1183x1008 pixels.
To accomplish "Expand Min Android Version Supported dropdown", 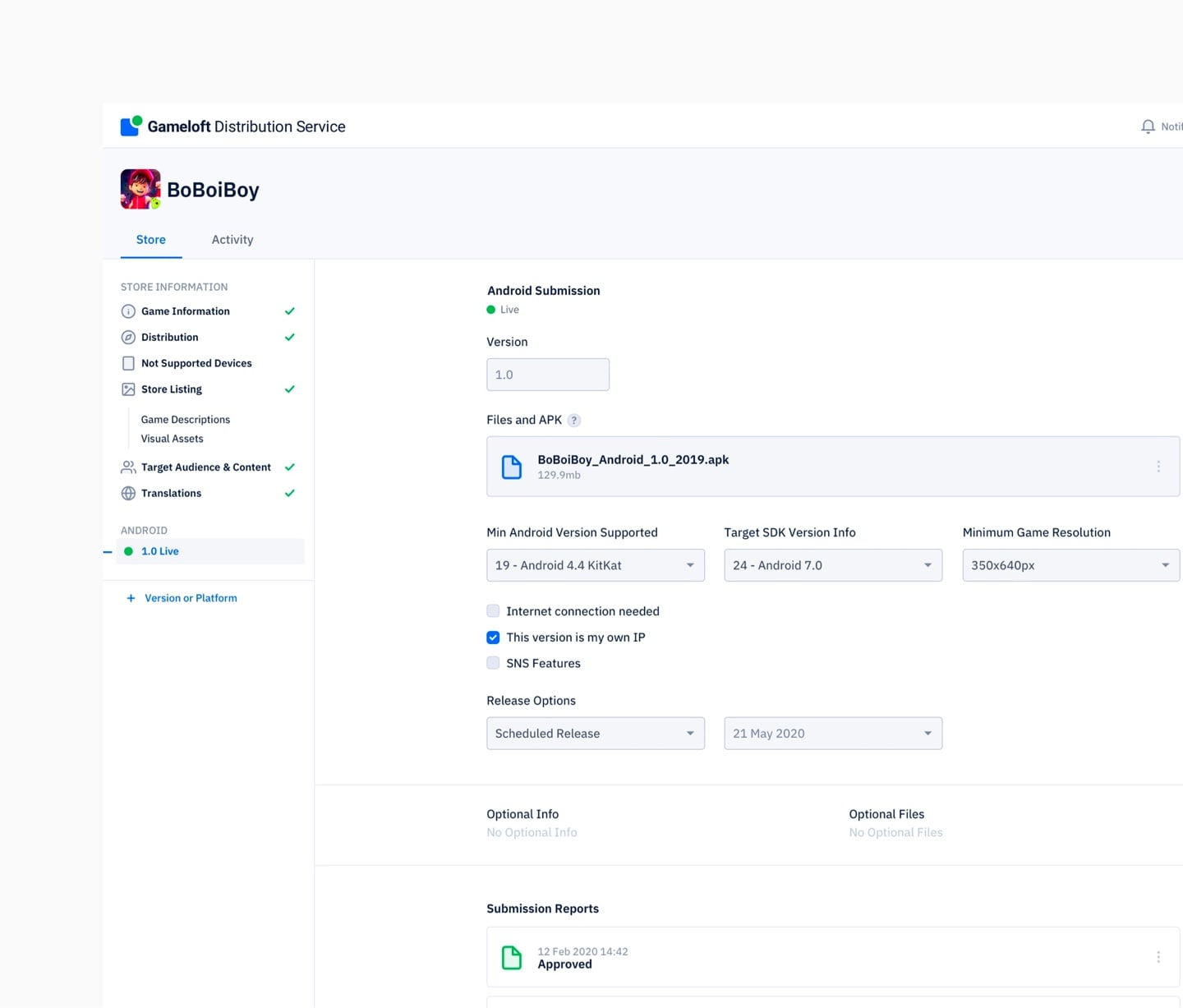I will [596, 565].
